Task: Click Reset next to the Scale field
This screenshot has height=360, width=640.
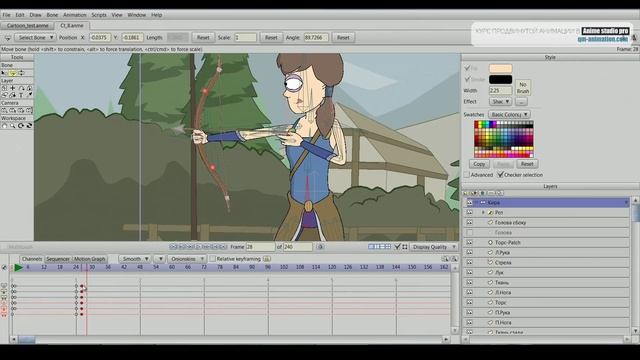Action: tap(271, 38)
